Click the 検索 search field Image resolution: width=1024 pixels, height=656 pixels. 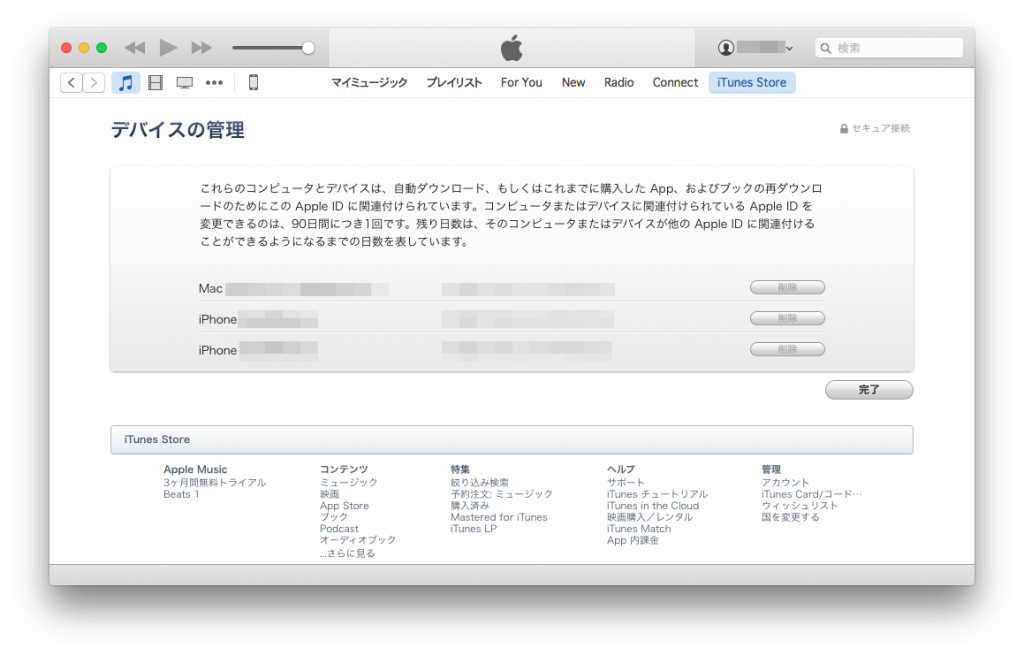[888, 47]
